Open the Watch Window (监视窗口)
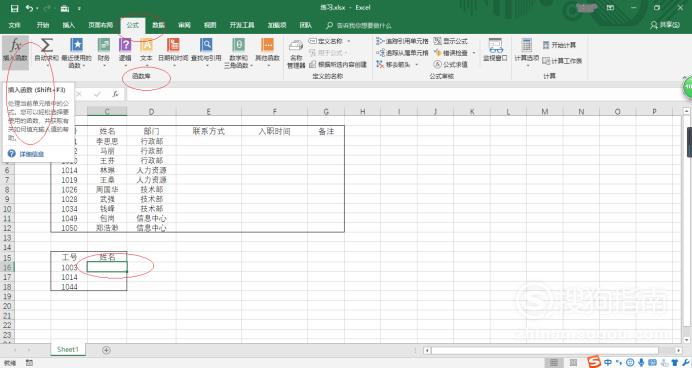The height and width of the screenshot is (368, 692). (495, 49)
